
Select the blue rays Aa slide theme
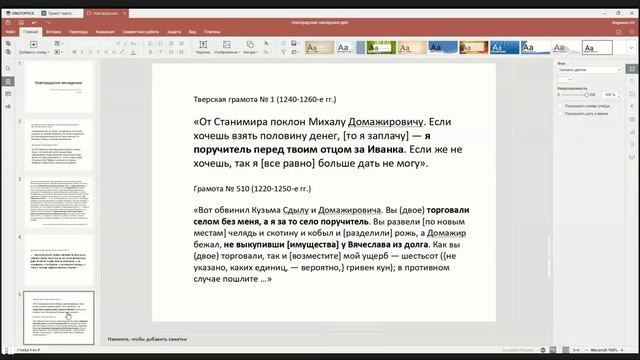pos(504,48)
